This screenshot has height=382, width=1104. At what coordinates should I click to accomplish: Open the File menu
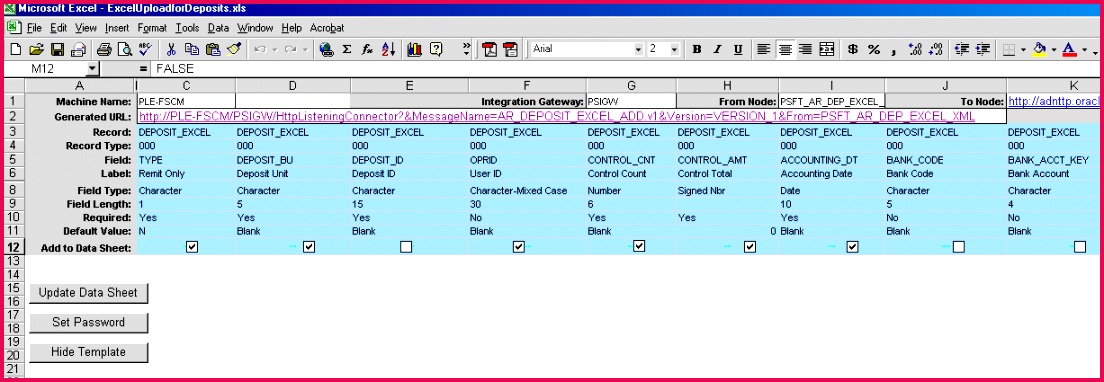(34, 28)
